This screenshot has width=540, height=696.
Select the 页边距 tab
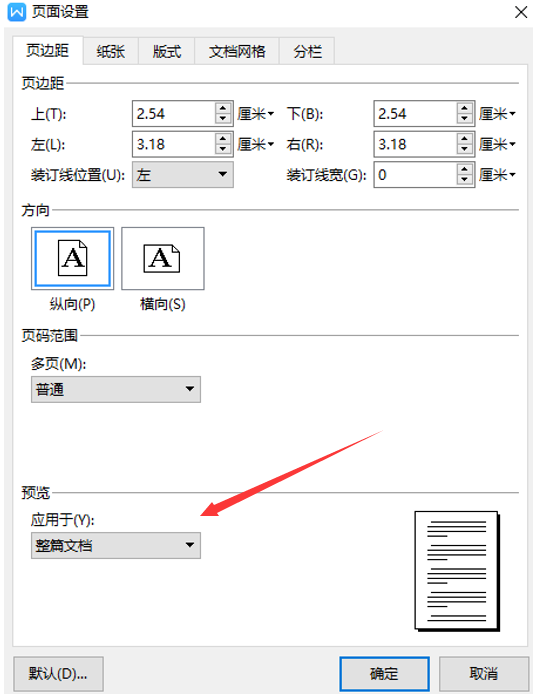point(47,50)
